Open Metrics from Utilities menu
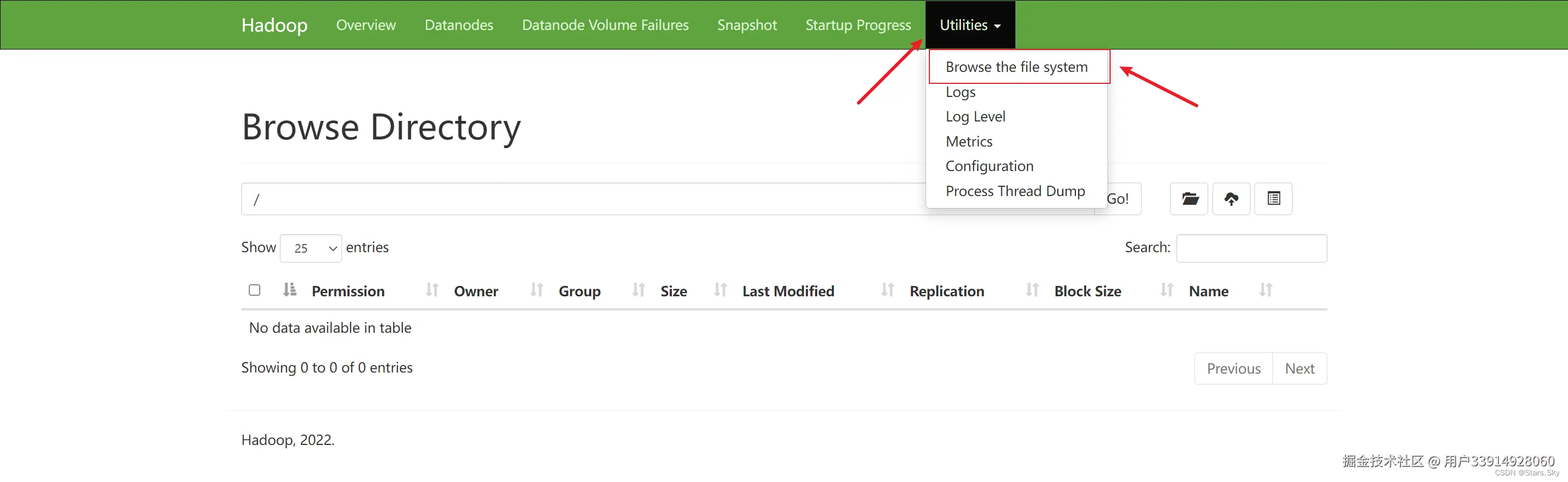This screenshot has width=1568, height=482. [x=969, y=142]
